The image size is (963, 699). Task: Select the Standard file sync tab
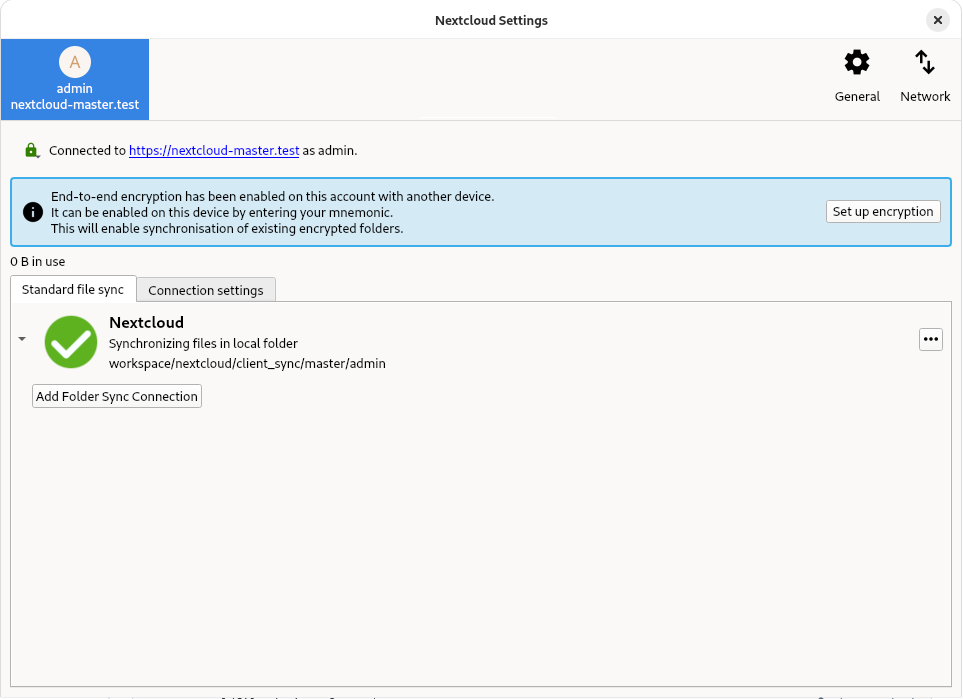point(73,289)
